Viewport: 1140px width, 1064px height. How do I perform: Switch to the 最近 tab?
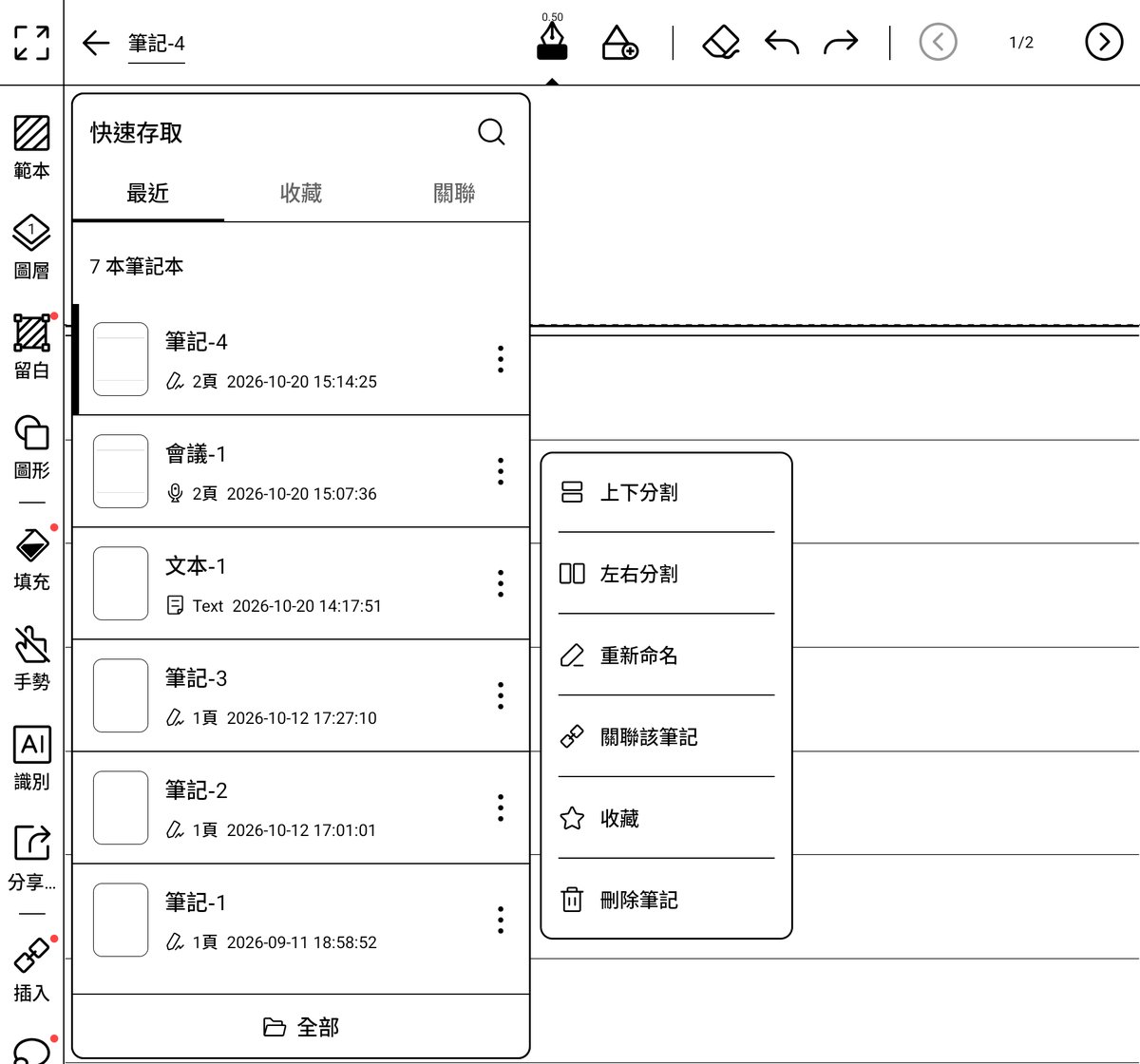[148, 194]
